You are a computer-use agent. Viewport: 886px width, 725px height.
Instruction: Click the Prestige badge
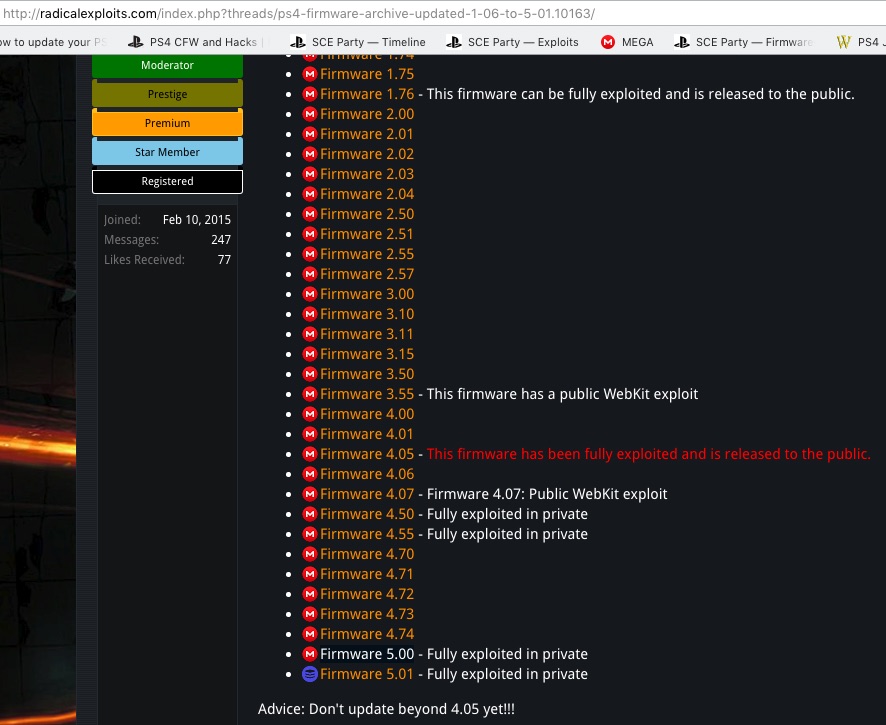point(167,94)
